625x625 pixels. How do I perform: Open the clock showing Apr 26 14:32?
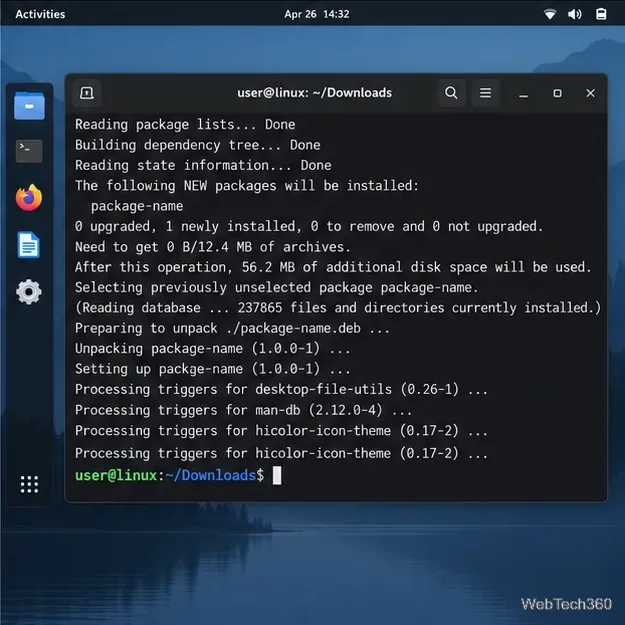pos(317,14)
